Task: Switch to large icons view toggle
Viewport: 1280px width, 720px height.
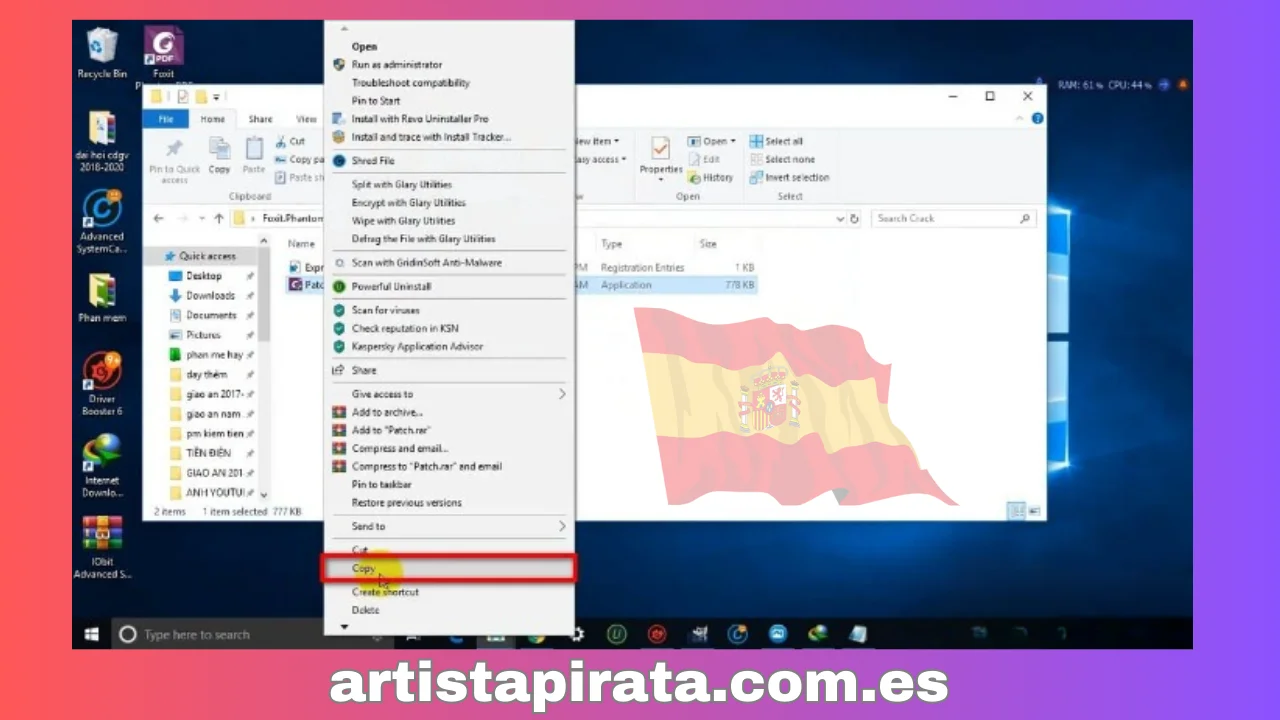Action: click(1035, 511)
